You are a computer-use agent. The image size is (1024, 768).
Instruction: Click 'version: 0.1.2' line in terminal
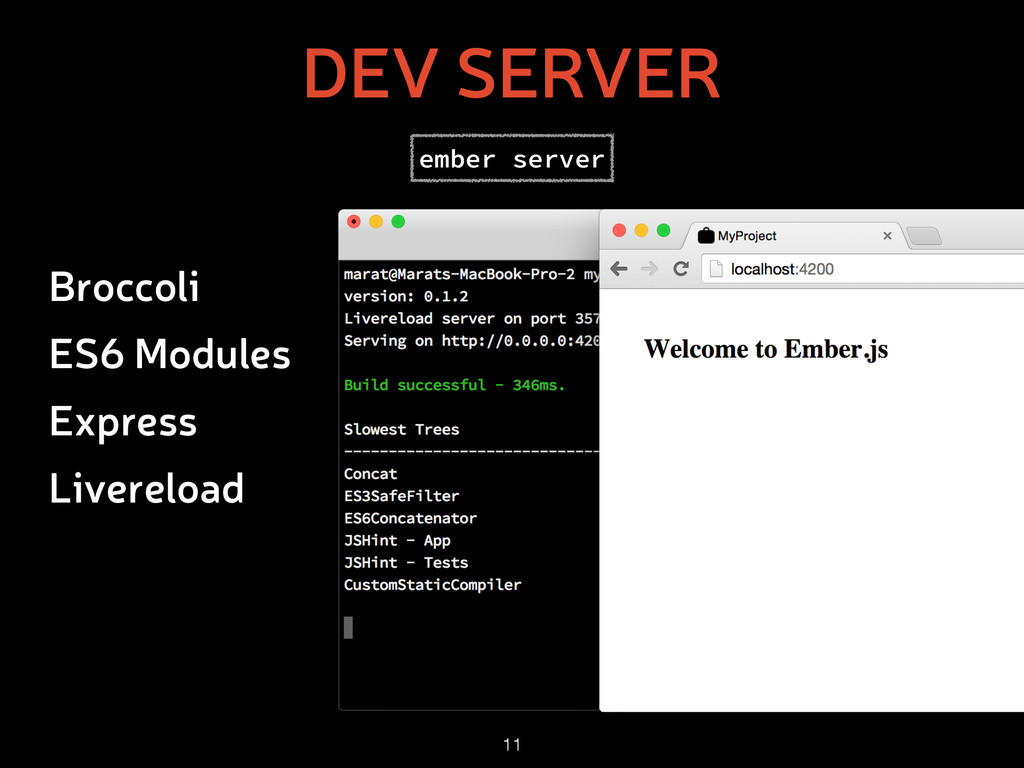pyautogui.click(x=406, y=296)
